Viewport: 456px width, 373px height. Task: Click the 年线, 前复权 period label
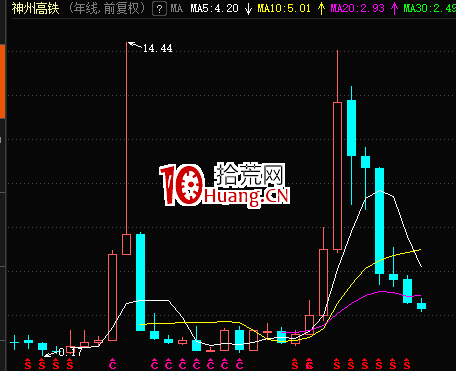[x=107, y=8]
